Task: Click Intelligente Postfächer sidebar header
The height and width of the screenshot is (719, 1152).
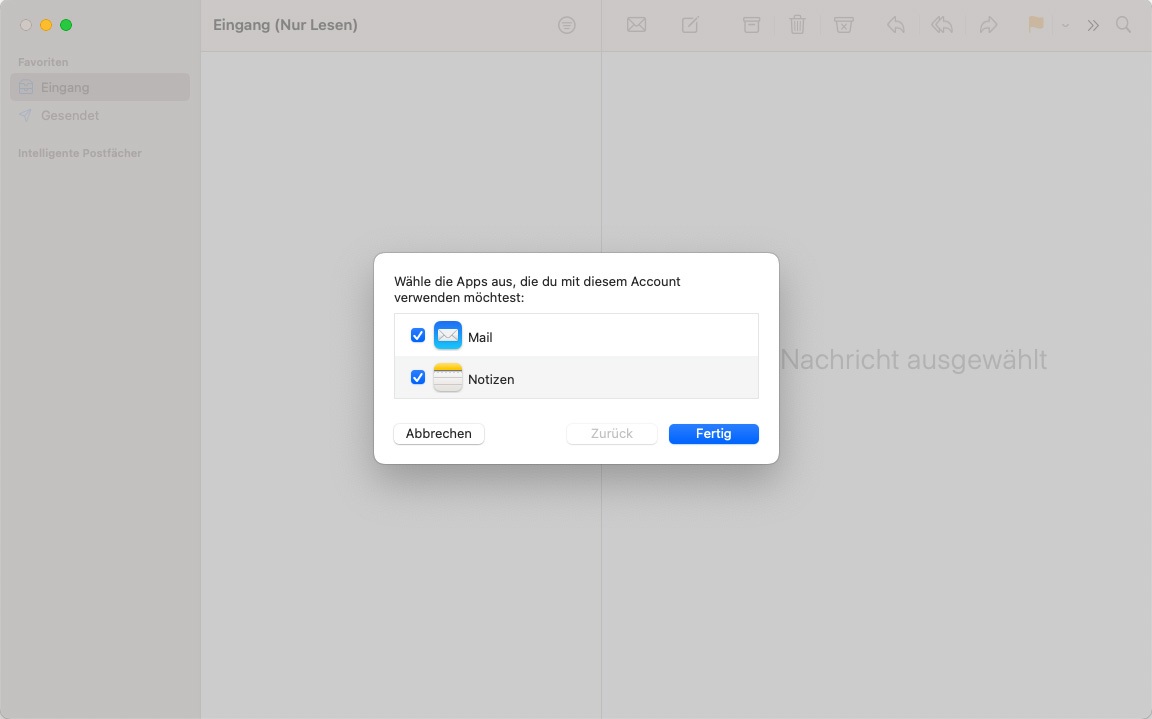Action: (x=79, y=153)
